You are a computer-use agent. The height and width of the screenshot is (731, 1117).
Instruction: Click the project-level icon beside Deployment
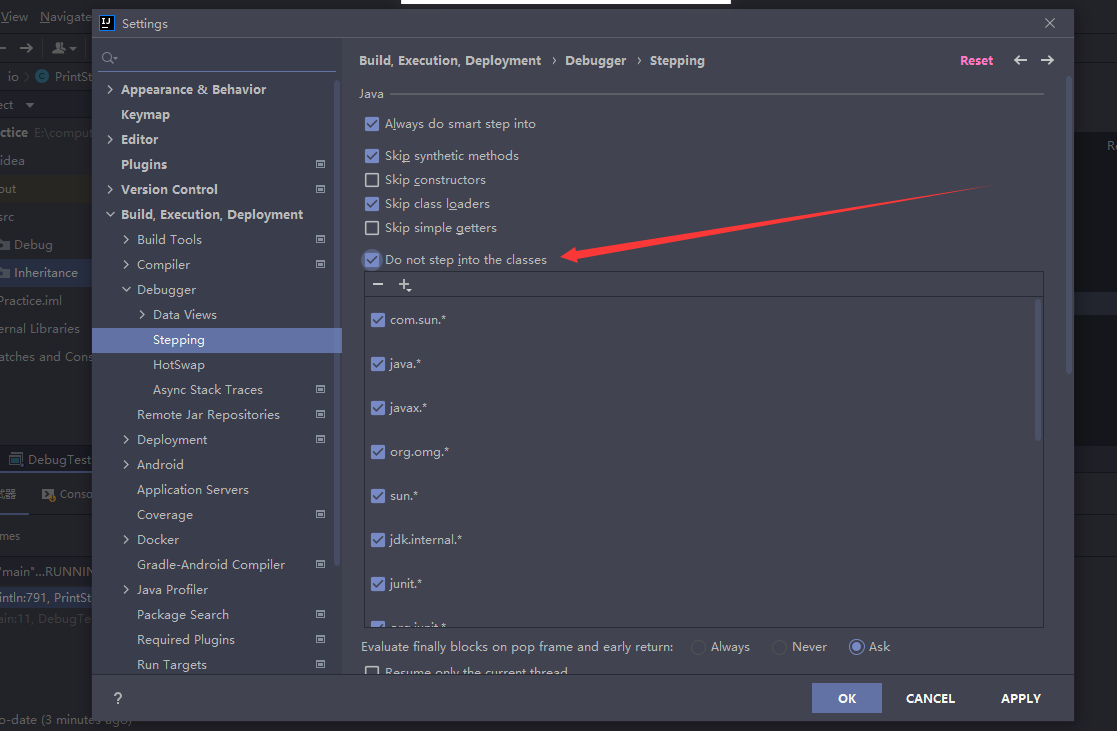coord(321,440)
